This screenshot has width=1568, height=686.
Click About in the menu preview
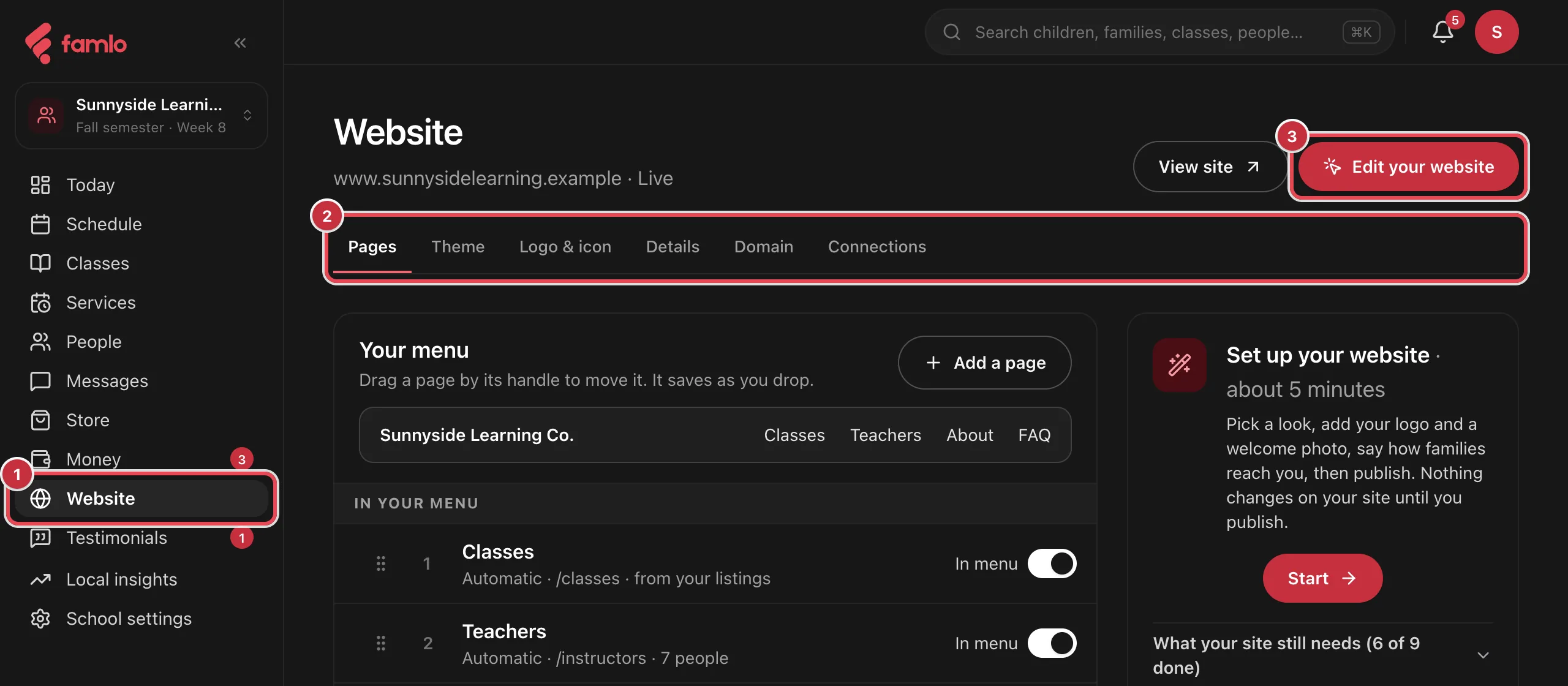click(970, 435)
